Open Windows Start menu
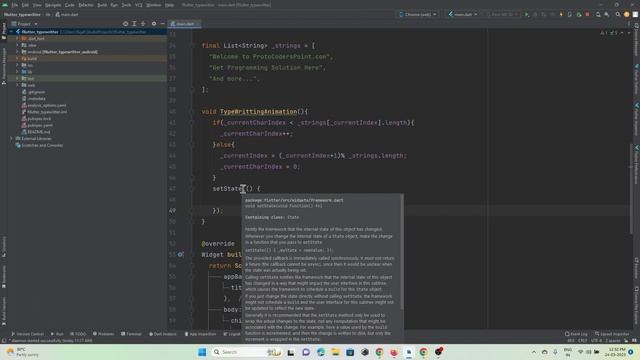 click(x=202, y=352)
